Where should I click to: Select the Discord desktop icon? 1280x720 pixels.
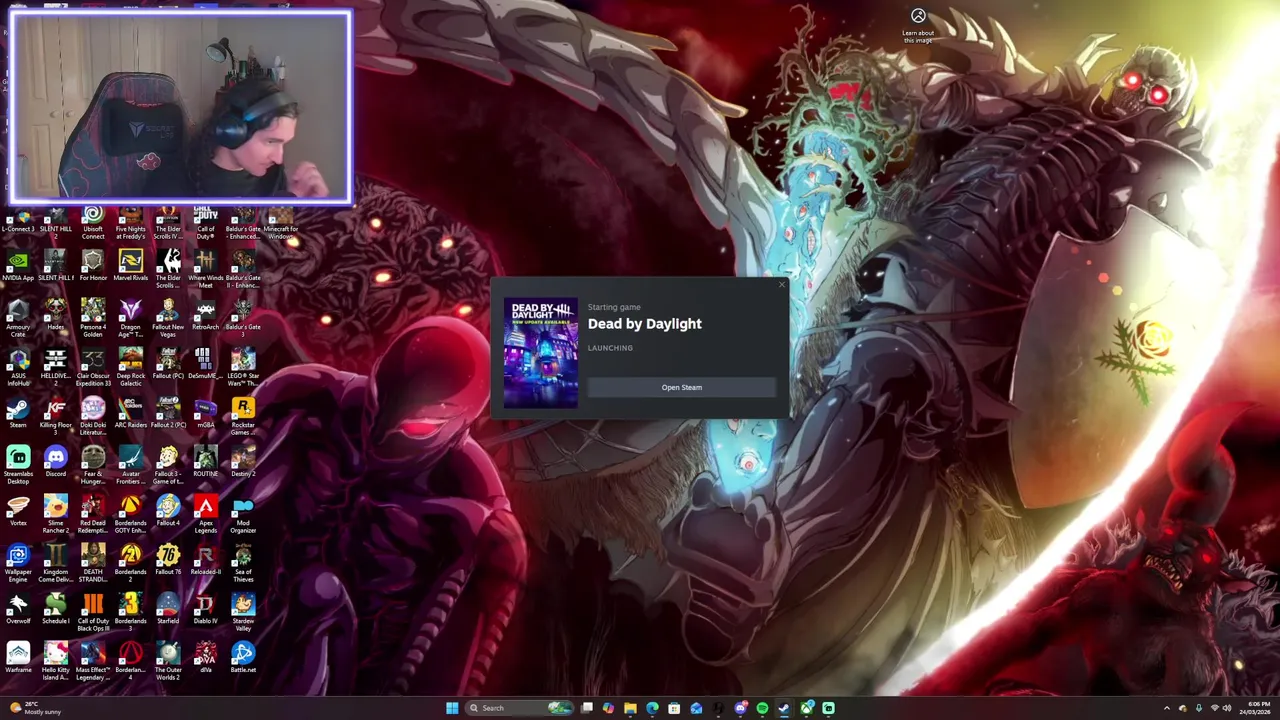(x=55, y=462)
